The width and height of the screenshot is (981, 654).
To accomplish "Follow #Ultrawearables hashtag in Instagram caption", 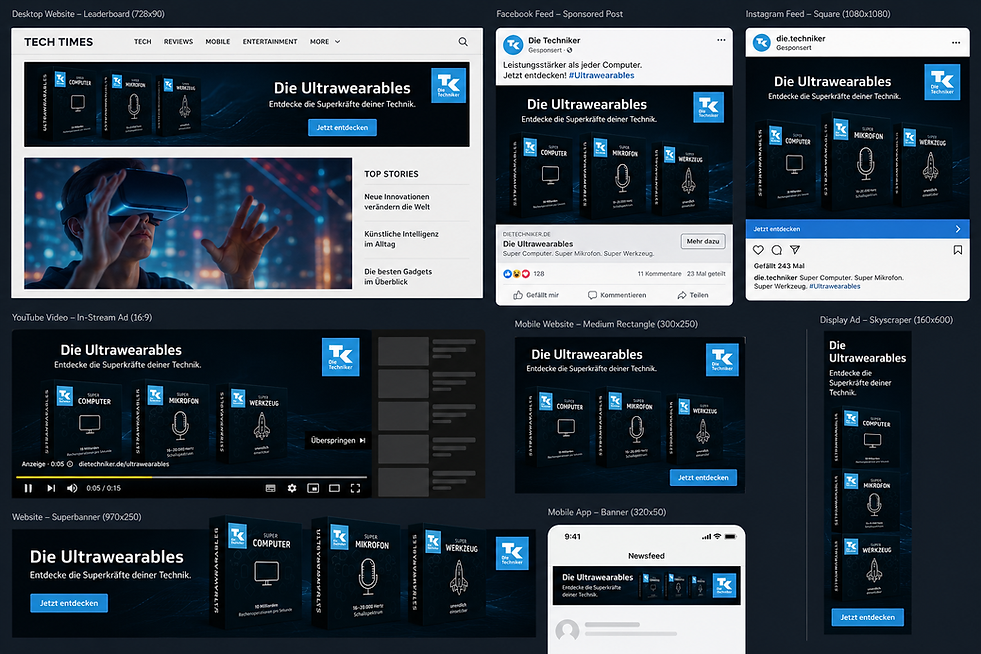I will point(835,287).
